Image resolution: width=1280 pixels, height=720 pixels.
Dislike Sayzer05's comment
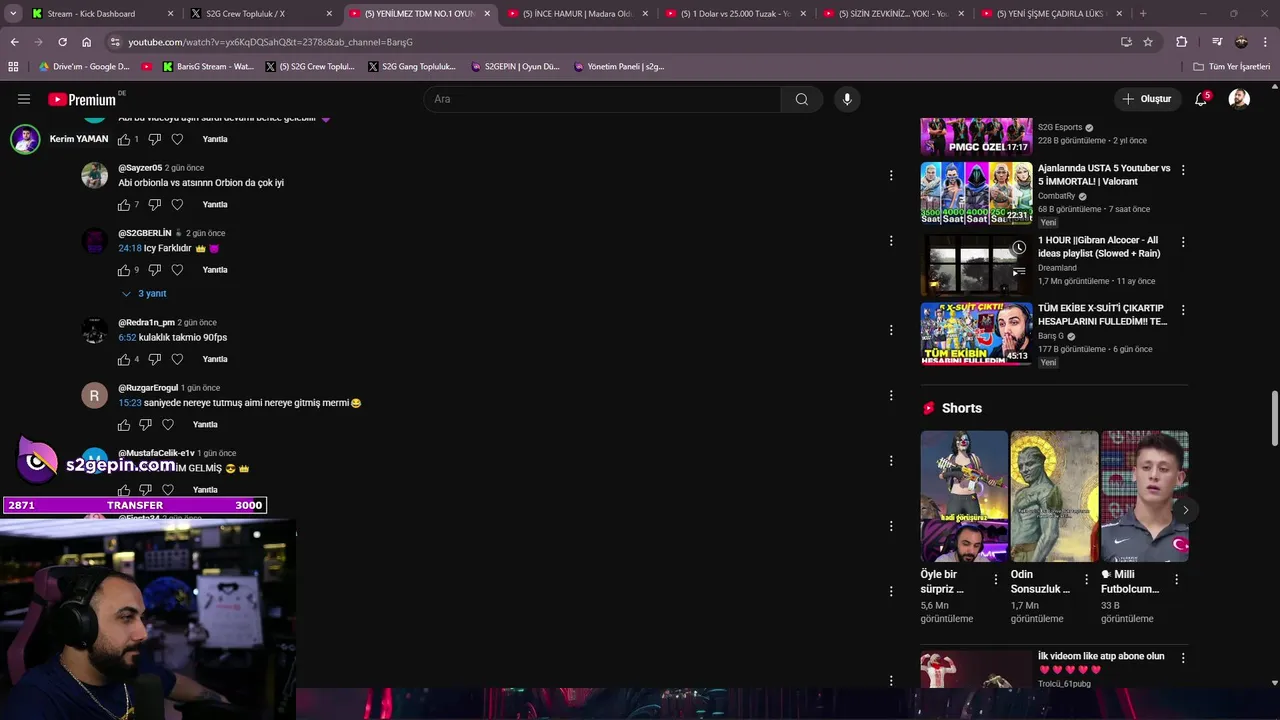[155, 205]
